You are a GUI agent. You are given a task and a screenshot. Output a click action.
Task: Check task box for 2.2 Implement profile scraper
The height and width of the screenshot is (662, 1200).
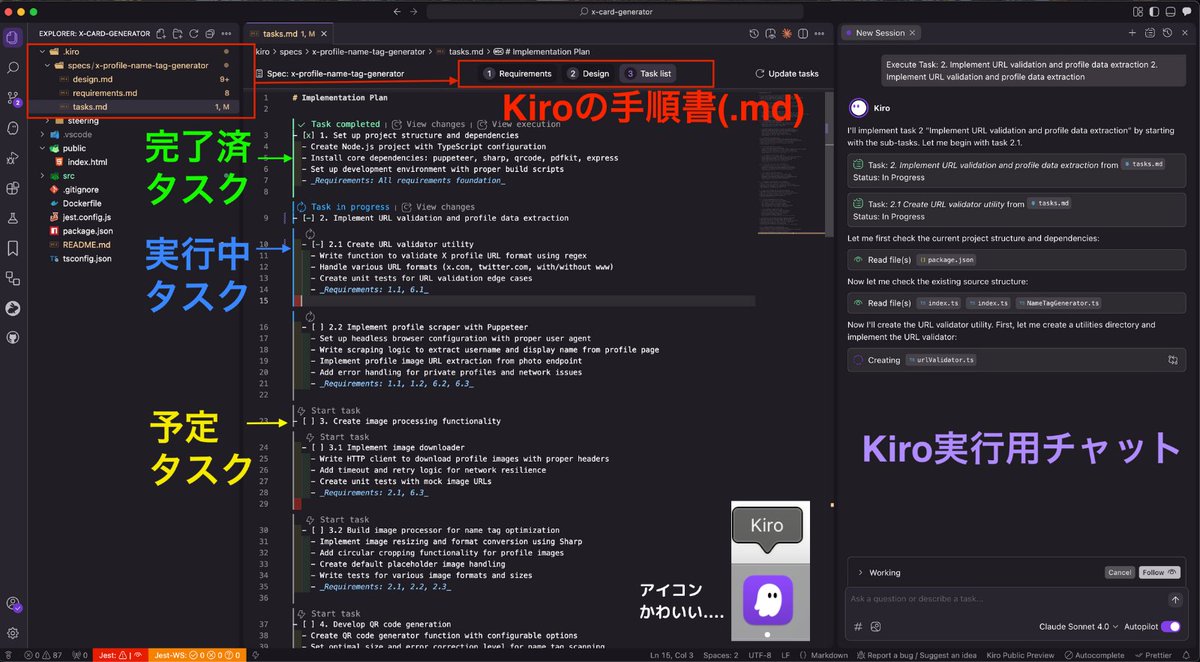(317, 327)
